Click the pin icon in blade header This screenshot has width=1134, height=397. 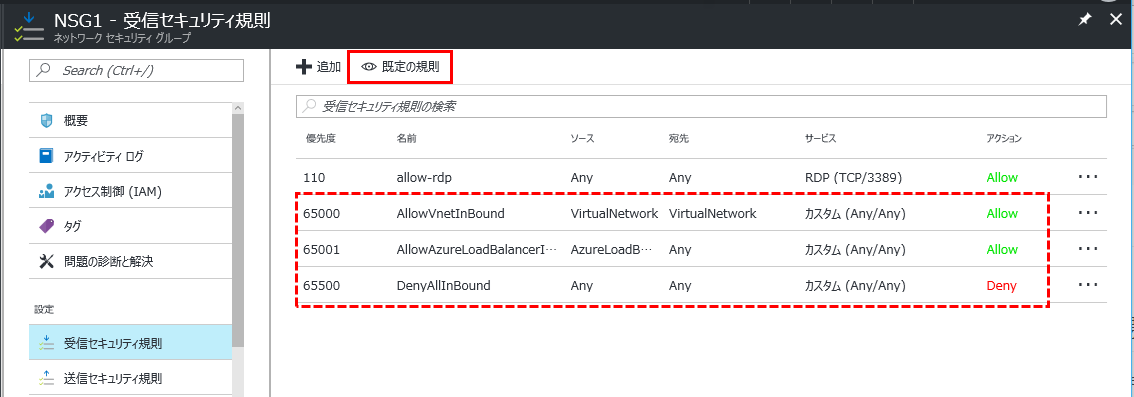click(x=1085, y=20)
